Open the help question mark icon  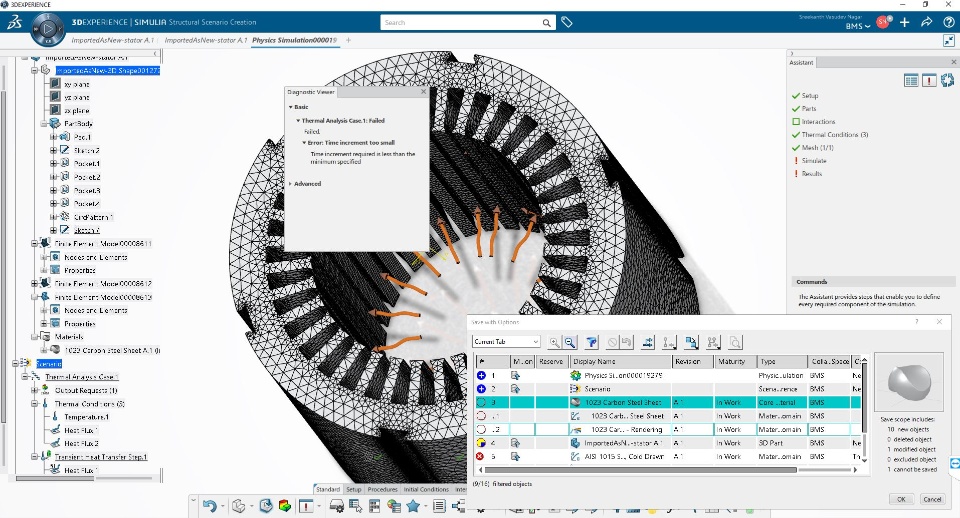coord(948,22)
